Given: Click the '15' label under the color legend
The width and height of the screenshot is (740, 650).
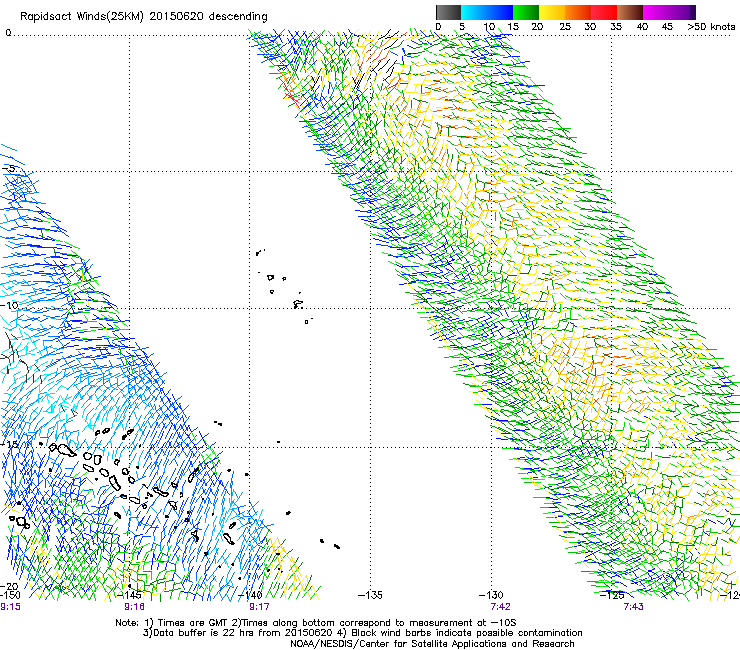Looking at the screenshot, I should [513, 27].
